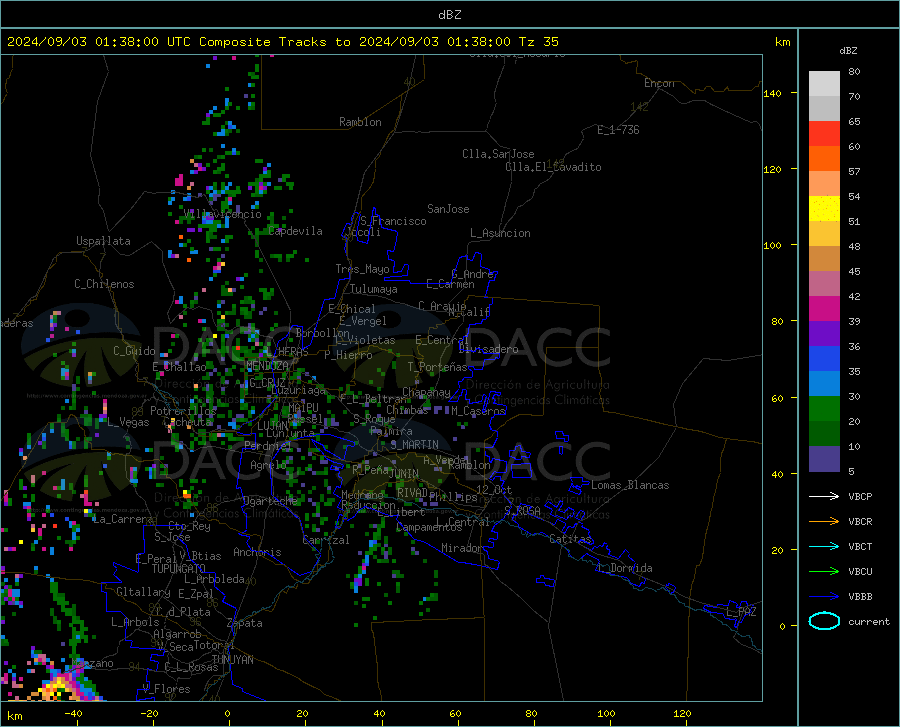Click the Anchoris label on map
Image resolution: width=900 pixels, height=727 pixels.
(257, 552)
